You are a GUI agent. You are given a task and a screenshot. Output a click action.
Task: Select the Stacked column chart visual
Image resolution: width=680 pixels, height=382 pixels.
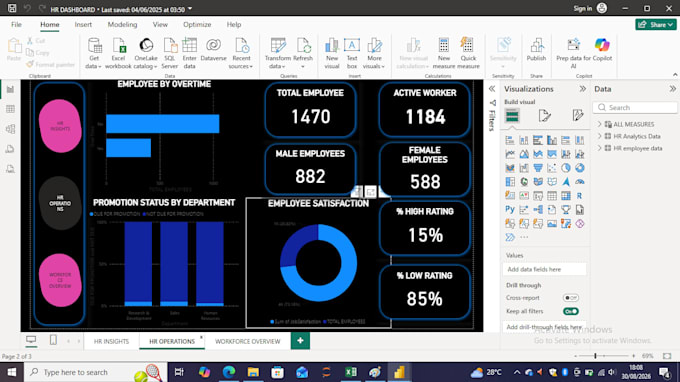coord(524,140)
